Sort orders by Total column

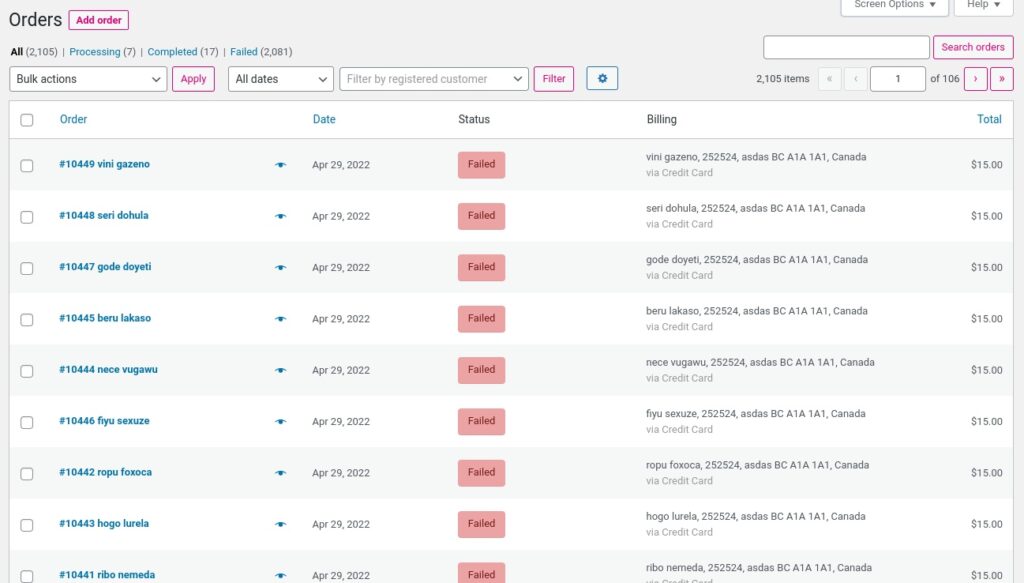(989, 119)
